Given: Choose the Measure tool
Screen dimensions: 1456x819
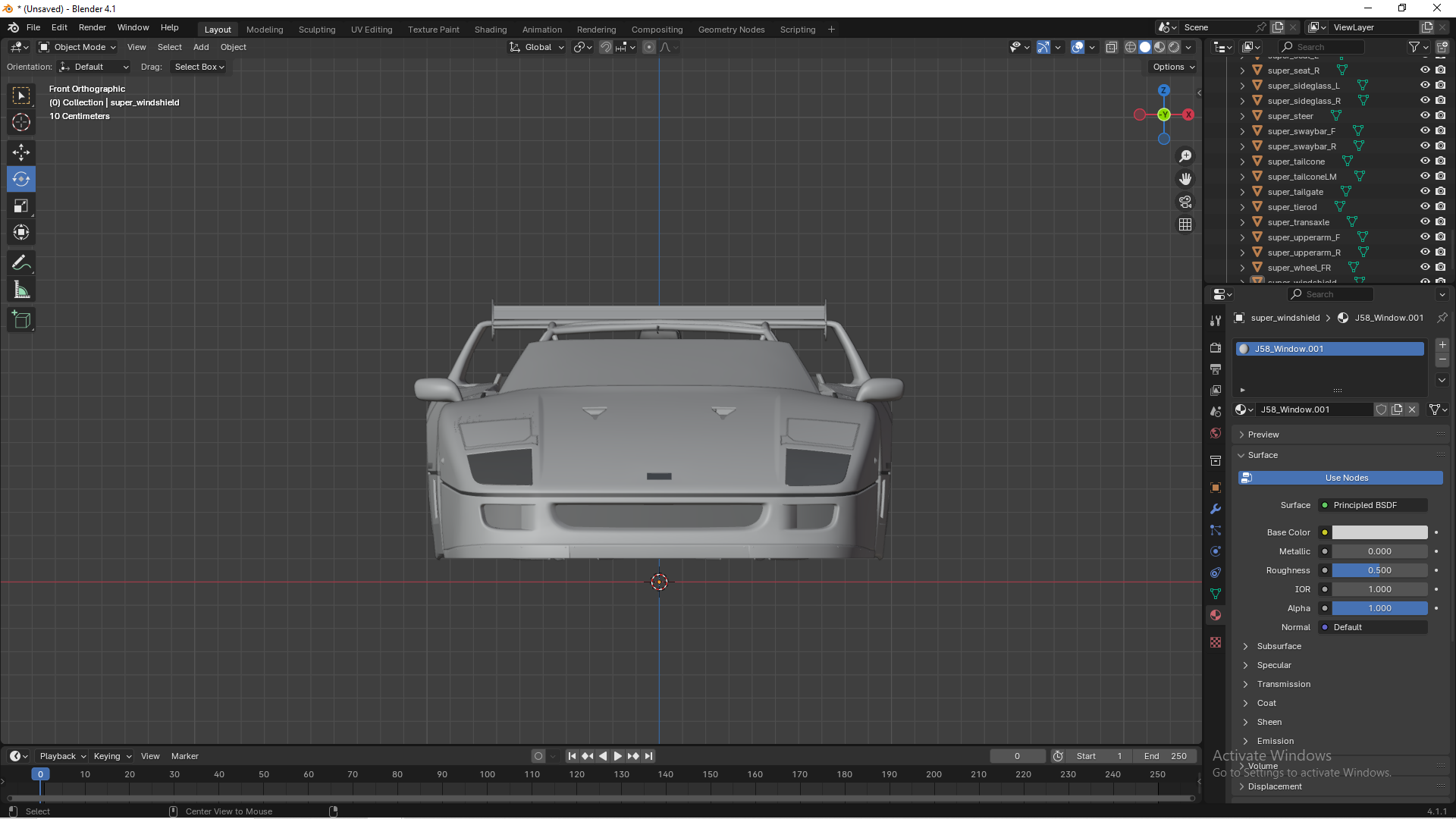Looking at the screenshot, I should tap(21, 290).
